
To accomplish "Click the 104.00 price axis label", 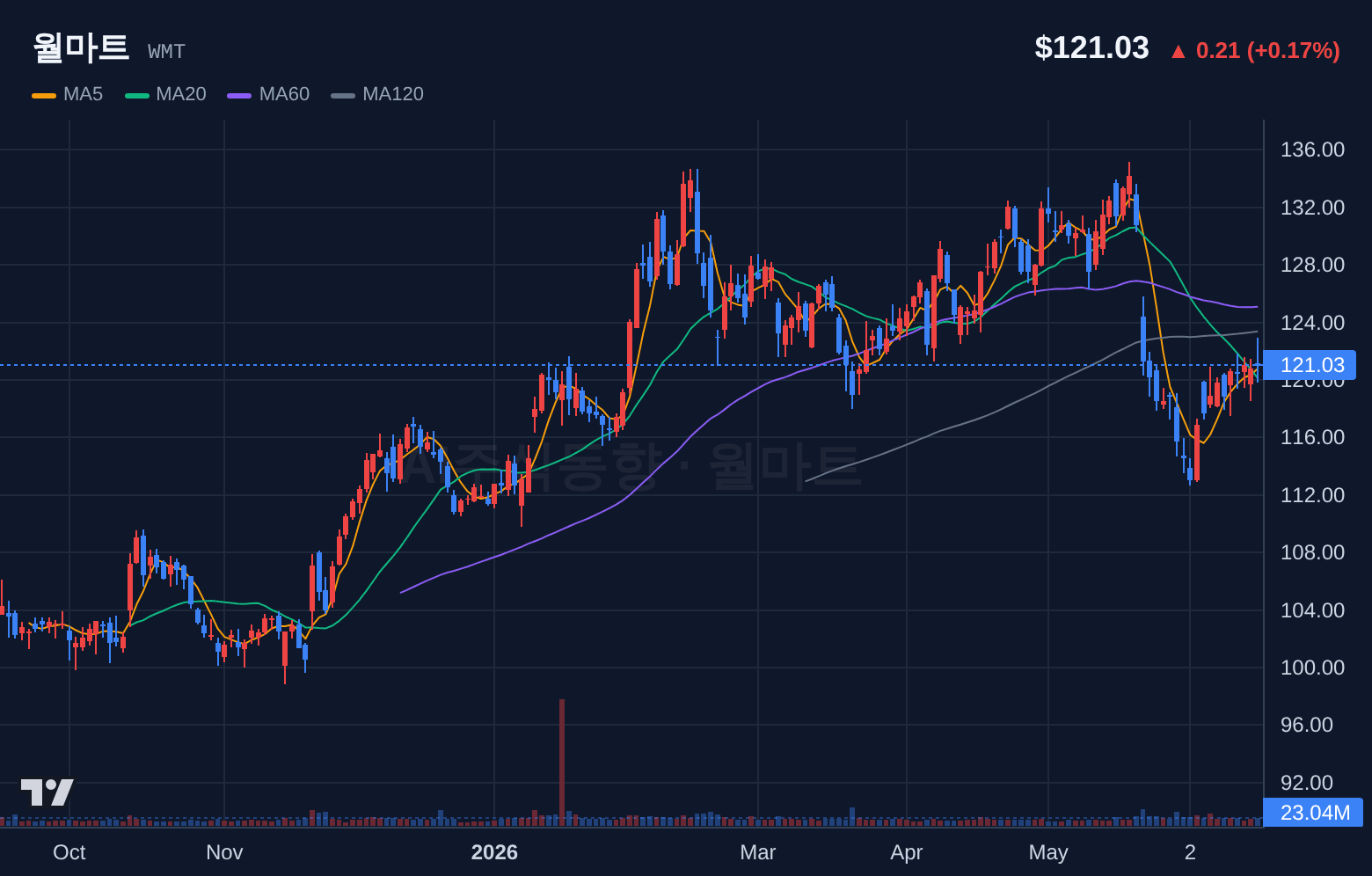I will tap(1312, 610).
